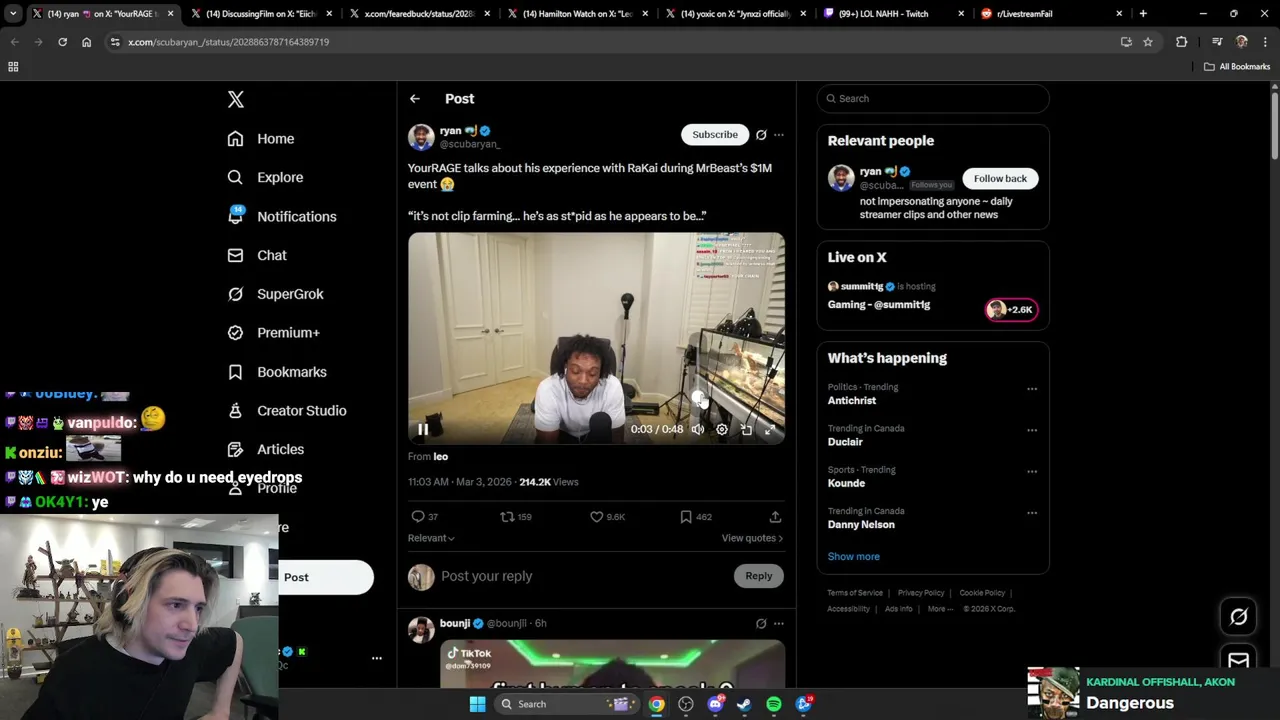Open Explore in sidebar
The image size is (1280, 720).
265,177
